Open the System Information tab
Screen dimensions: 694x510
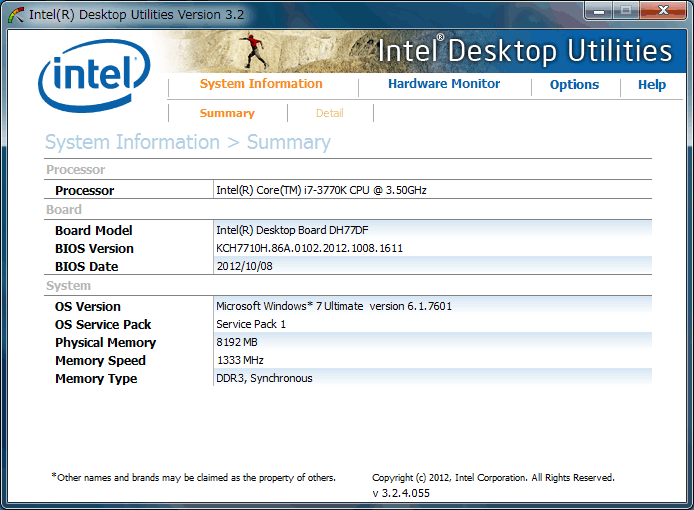(x=261, y=84)
